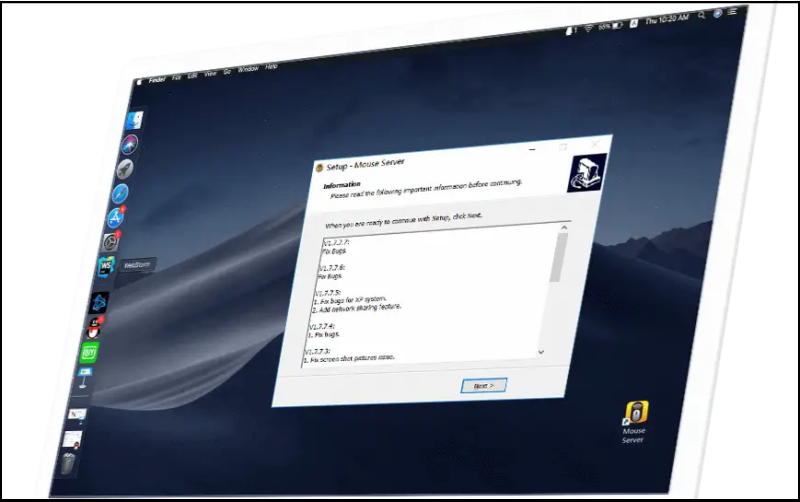Click 'Fix screen shot pictures' line
Screen dimensions: 800x502
pos(349,359)
